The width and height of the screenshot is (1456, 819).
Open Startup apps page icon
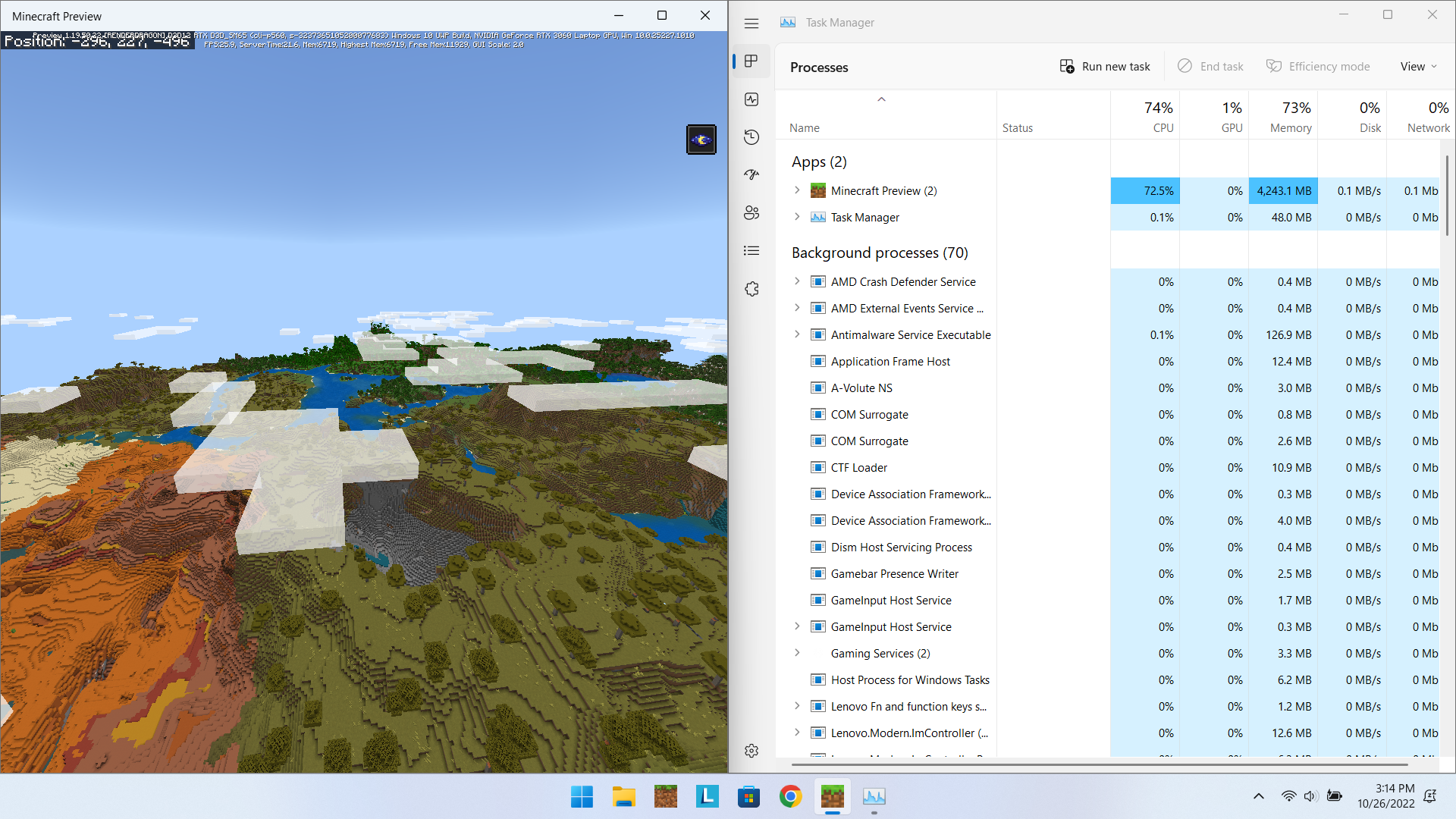pos(752,175)
